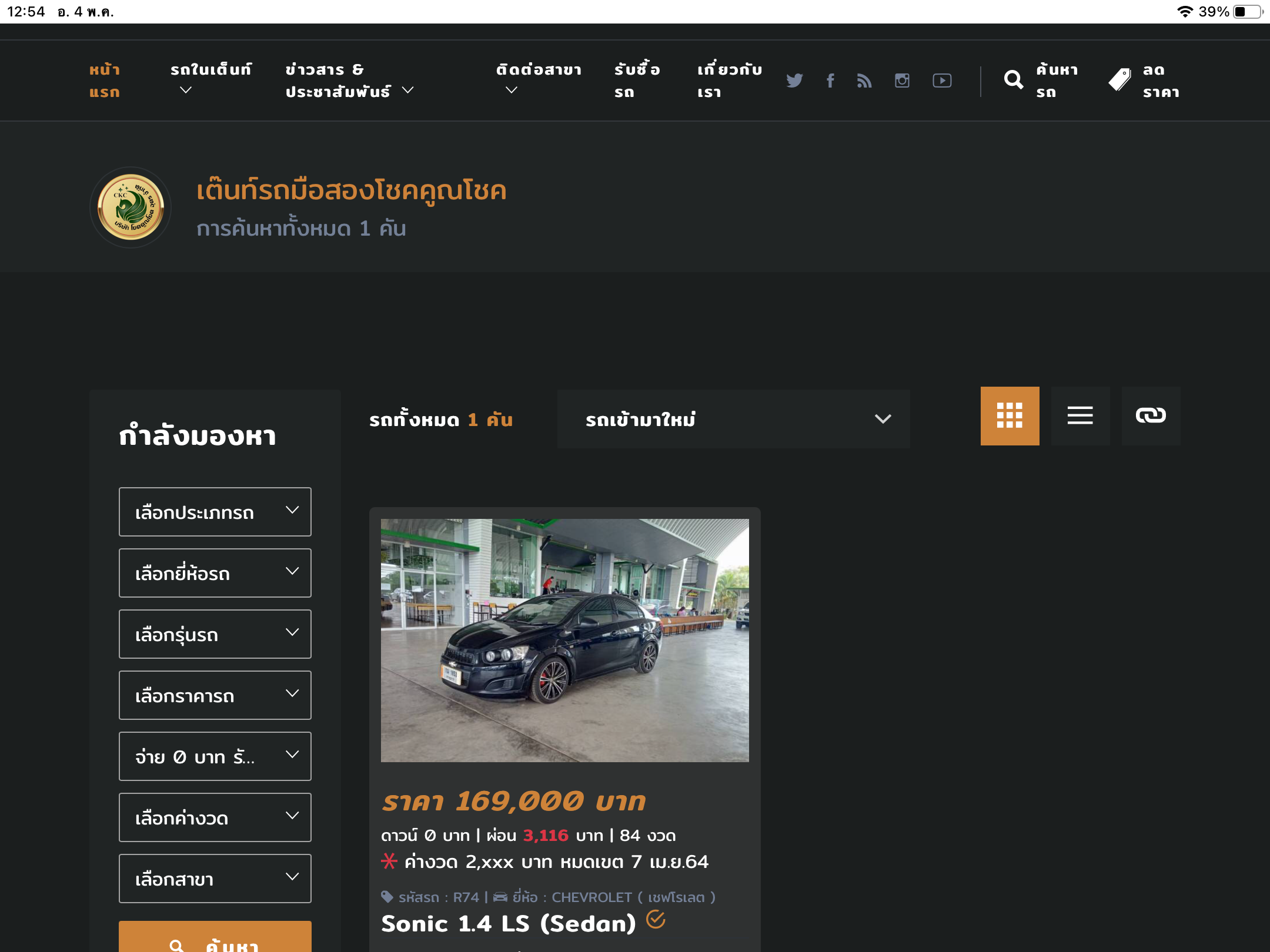
Task: Switch to list view layout
Action: tap(1080, 416)
